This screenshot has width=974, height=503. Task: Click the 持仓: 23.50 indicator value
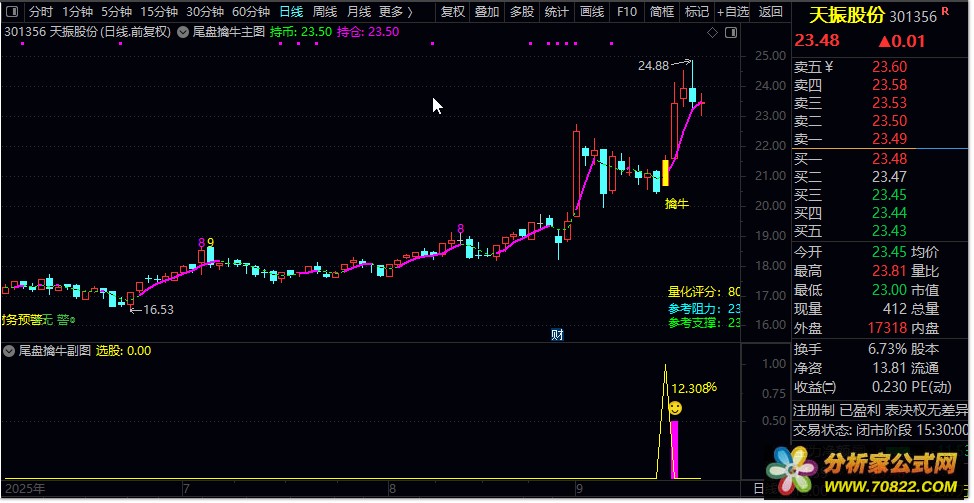tap(368, 32)
